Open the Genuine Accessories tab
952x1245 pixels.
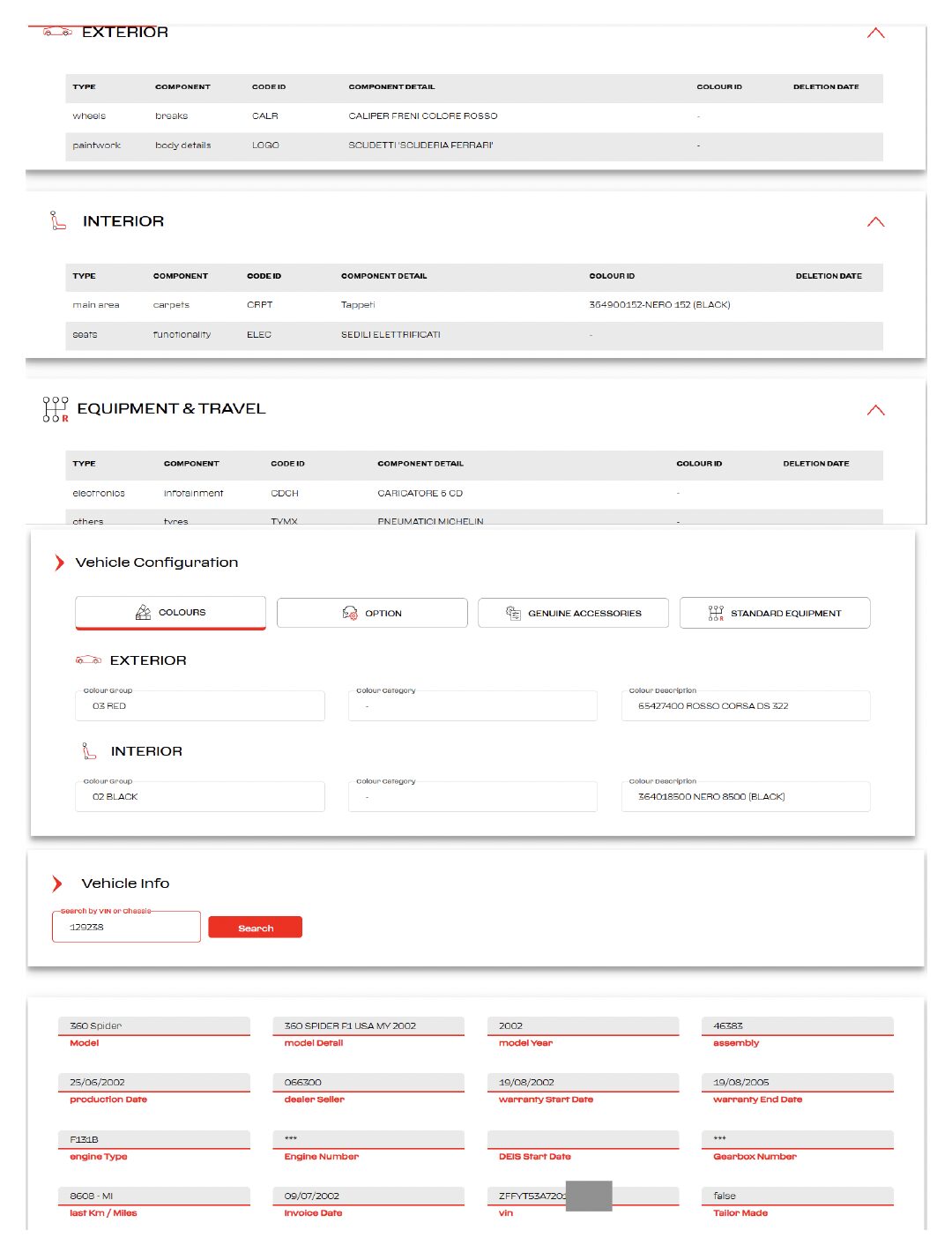click(x=573, y=613)
